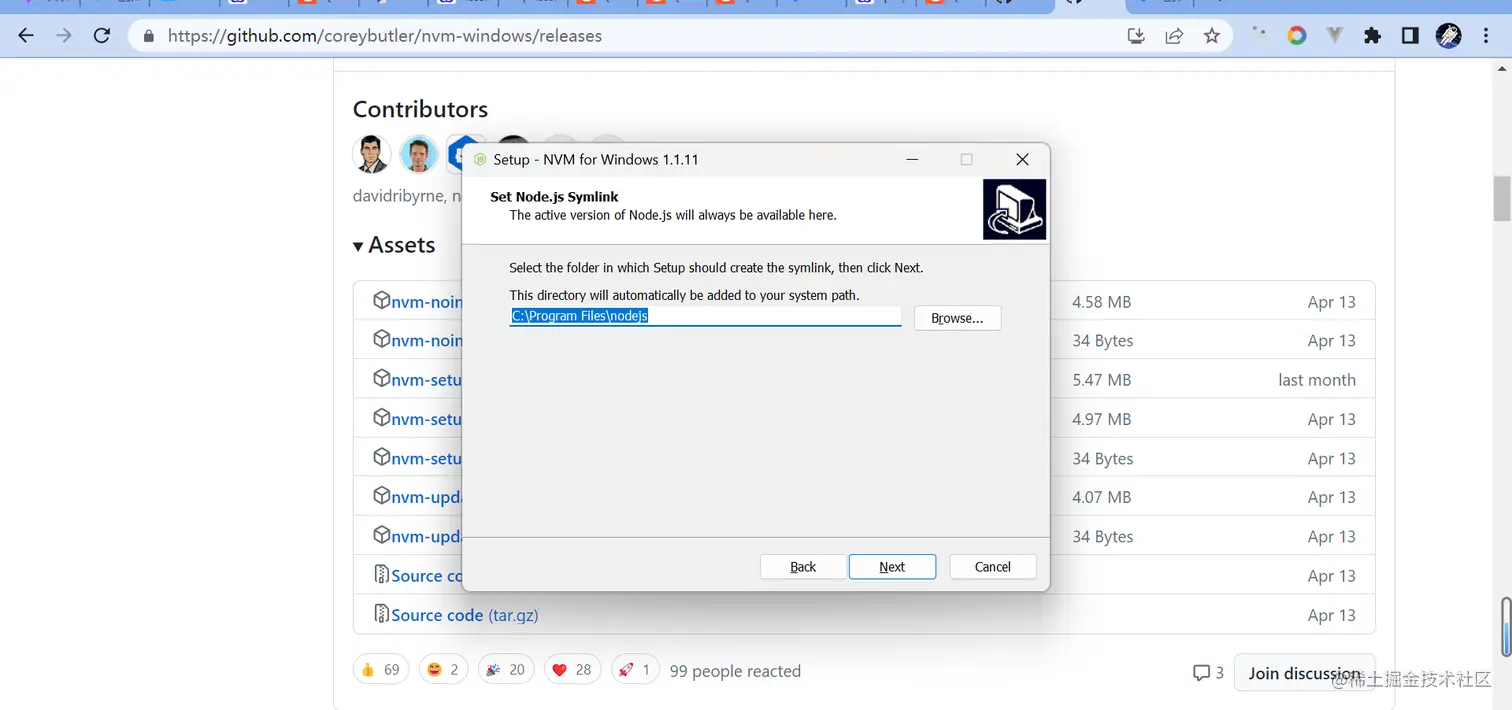Click the Node.js icon in the Setup title bar
Image resolution: width=1512 pixels, height=710 pixels.
pos(480,160)
